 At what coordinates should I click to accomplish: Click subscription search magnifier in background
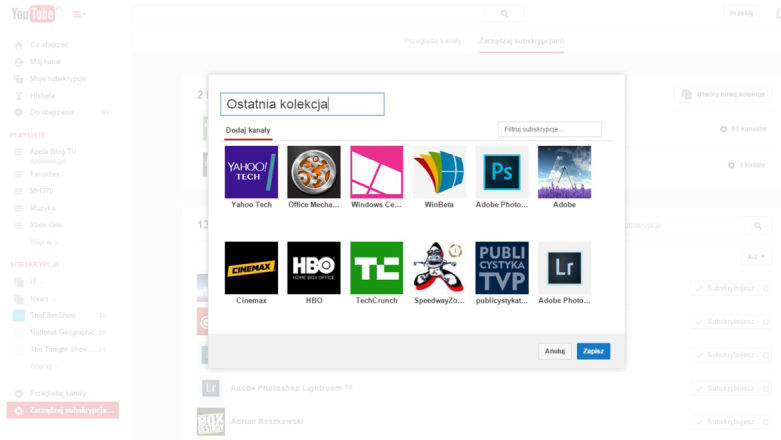[x=758, y=226]
